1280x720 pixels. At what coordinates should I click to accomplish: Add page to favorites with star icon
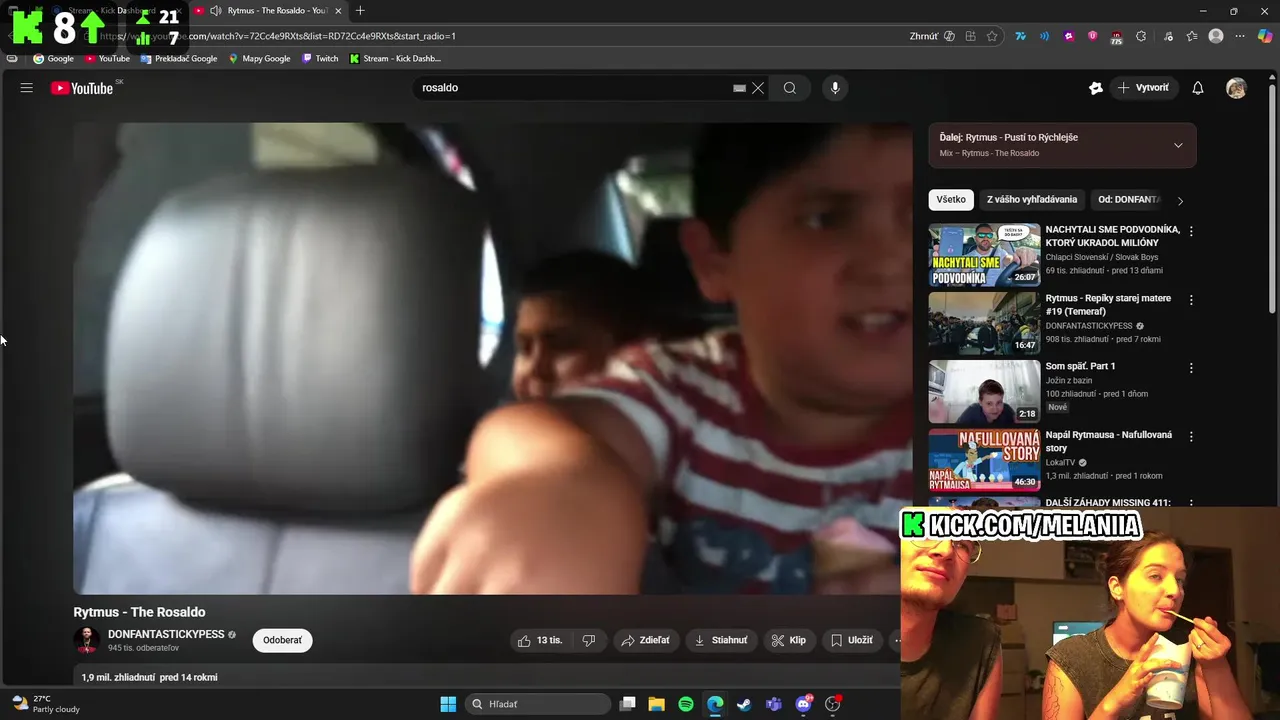[992, 36]
